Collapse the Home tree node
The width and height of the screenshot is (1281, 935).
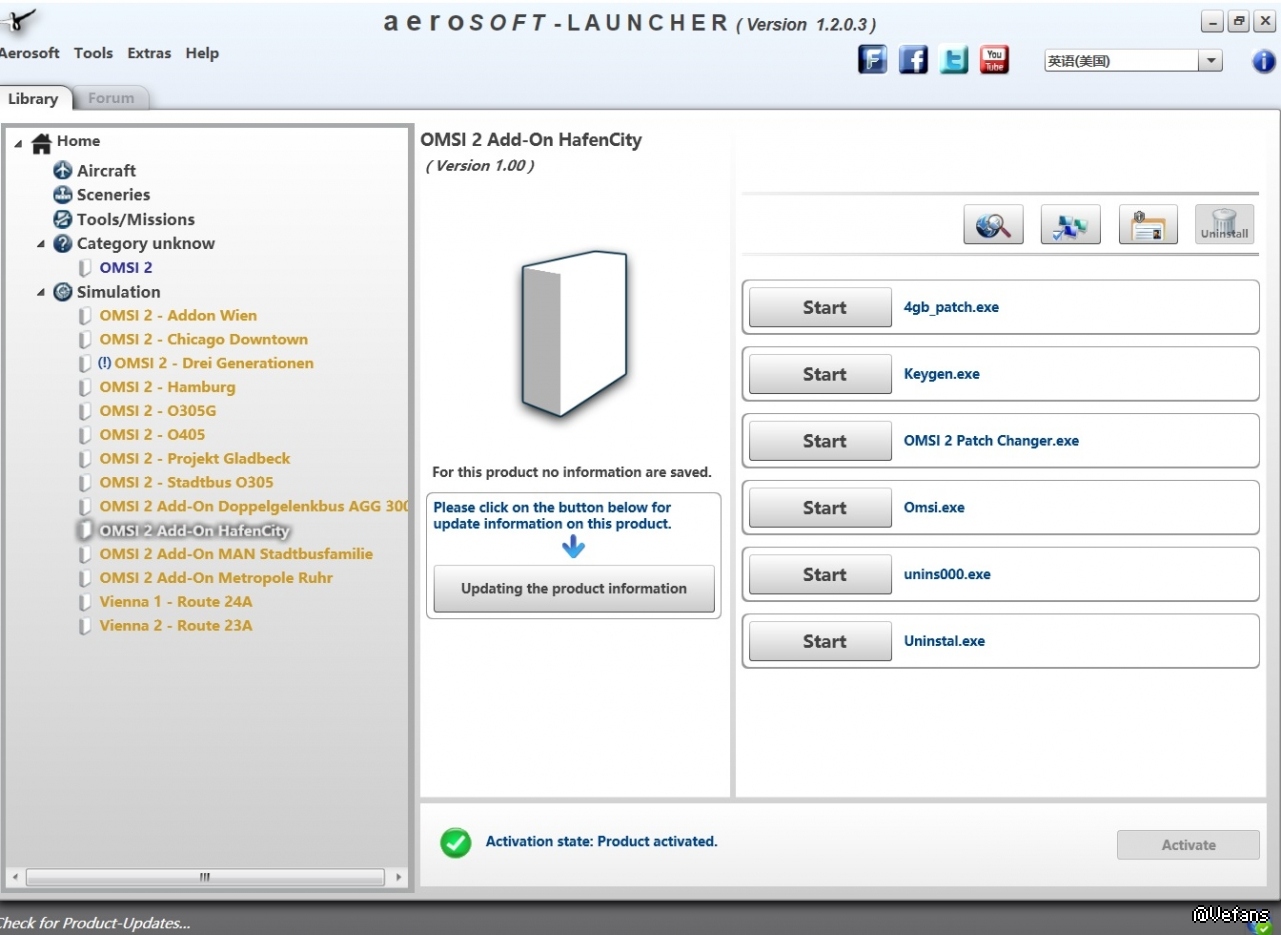[18, 143]
